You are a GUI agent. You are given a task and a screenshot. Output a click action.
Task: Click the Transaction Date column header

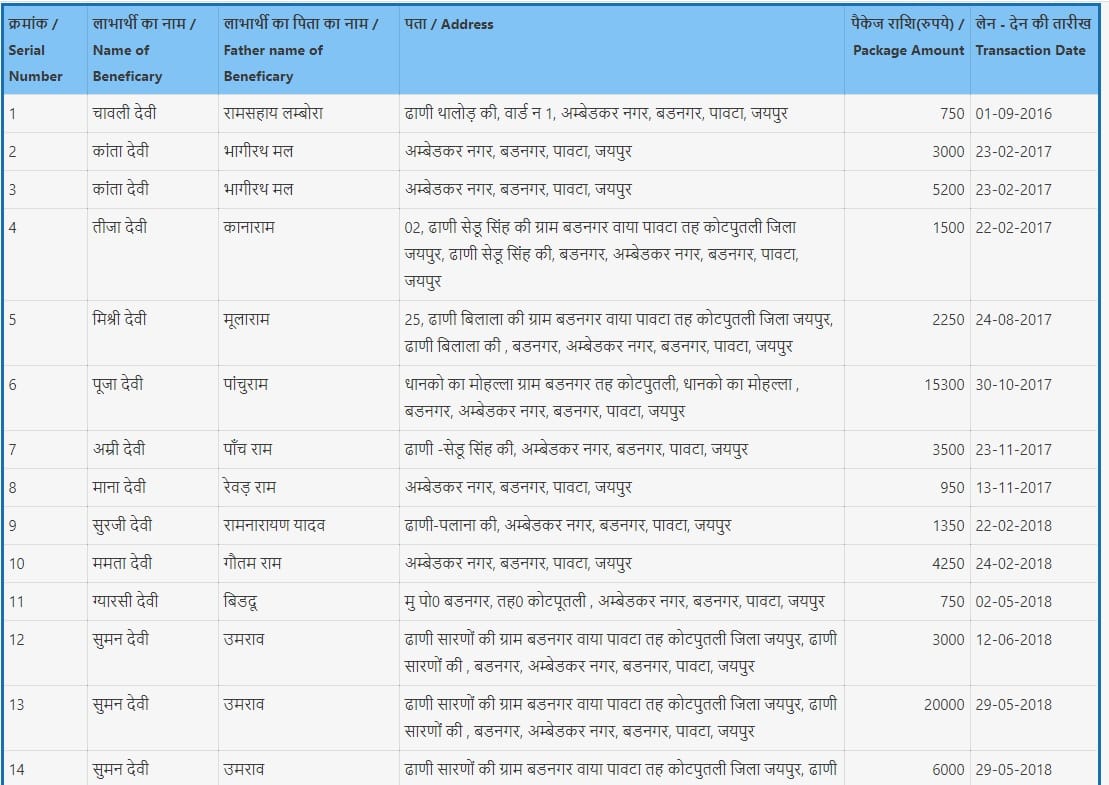pyautogui.click(x=1033, y=37)
